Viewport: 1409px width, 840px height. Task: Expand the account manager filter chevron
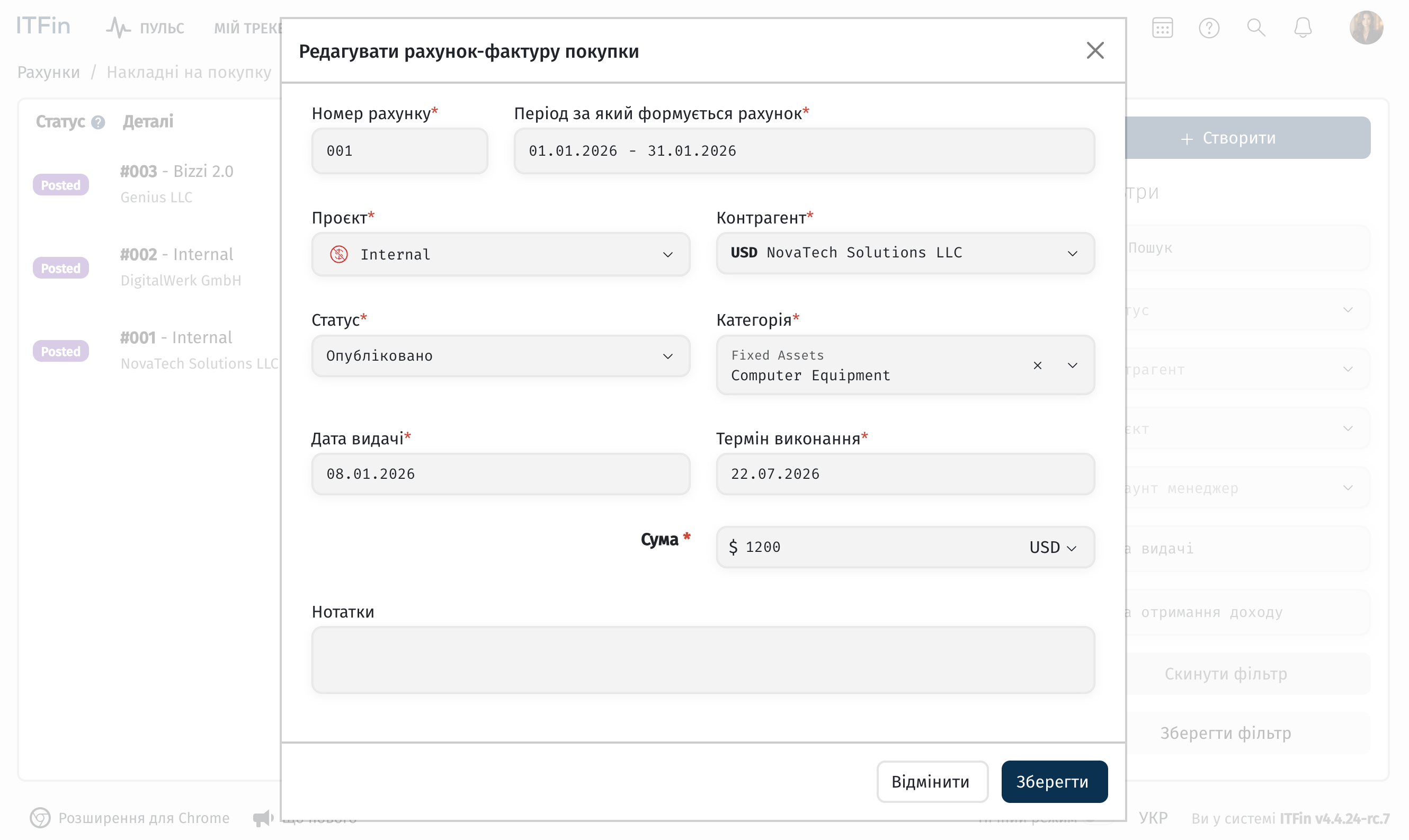[x=1348, y=488]
